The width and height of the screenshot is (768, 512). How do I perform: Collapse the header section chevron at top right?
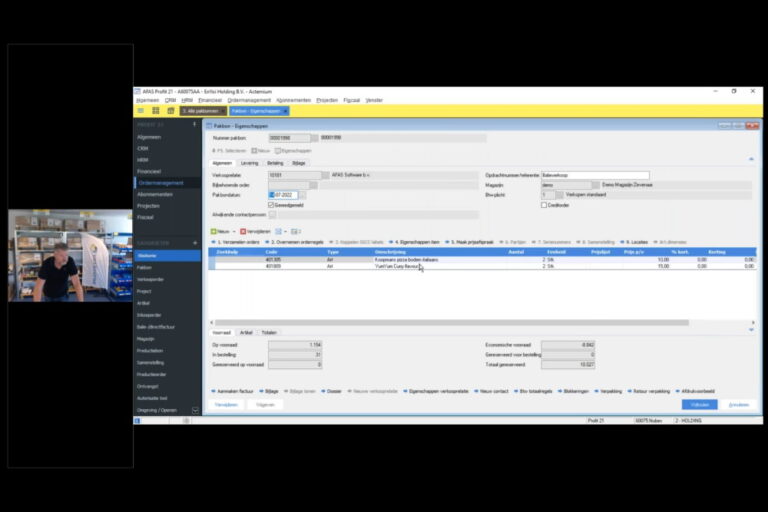point(751,159)
